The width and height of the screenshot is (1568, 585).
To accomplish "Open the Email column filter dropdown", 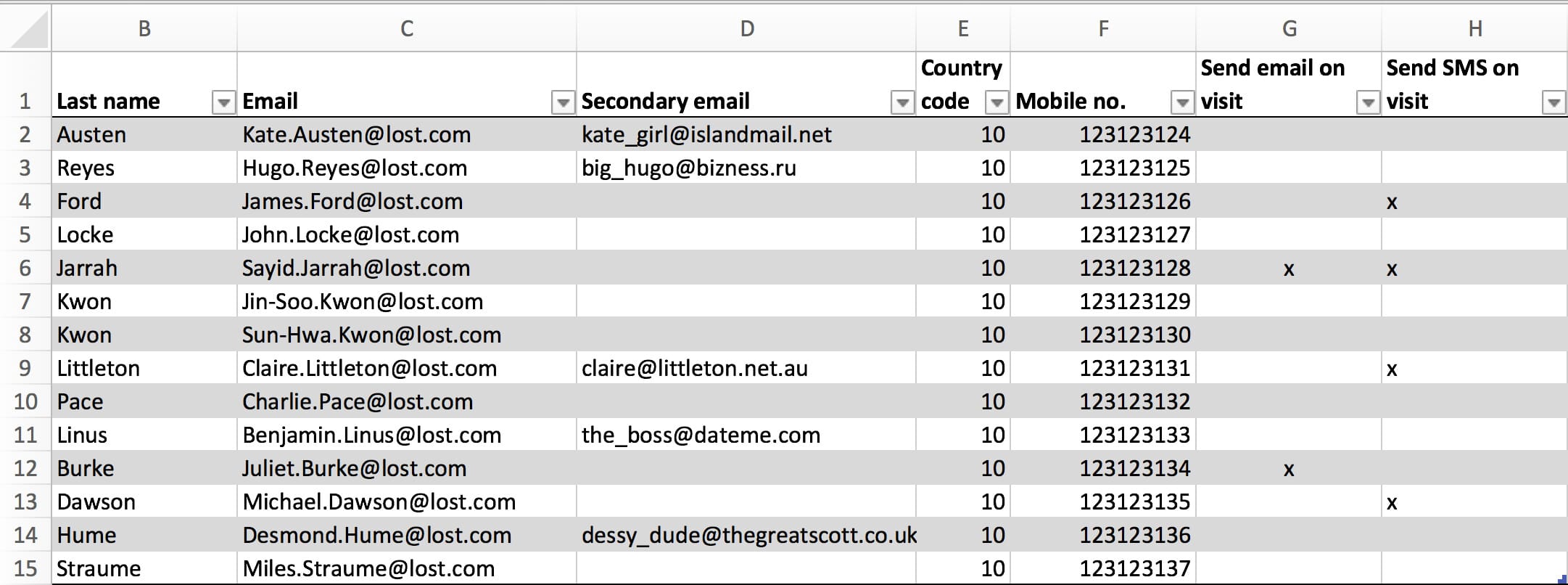I will click(563, 103).
